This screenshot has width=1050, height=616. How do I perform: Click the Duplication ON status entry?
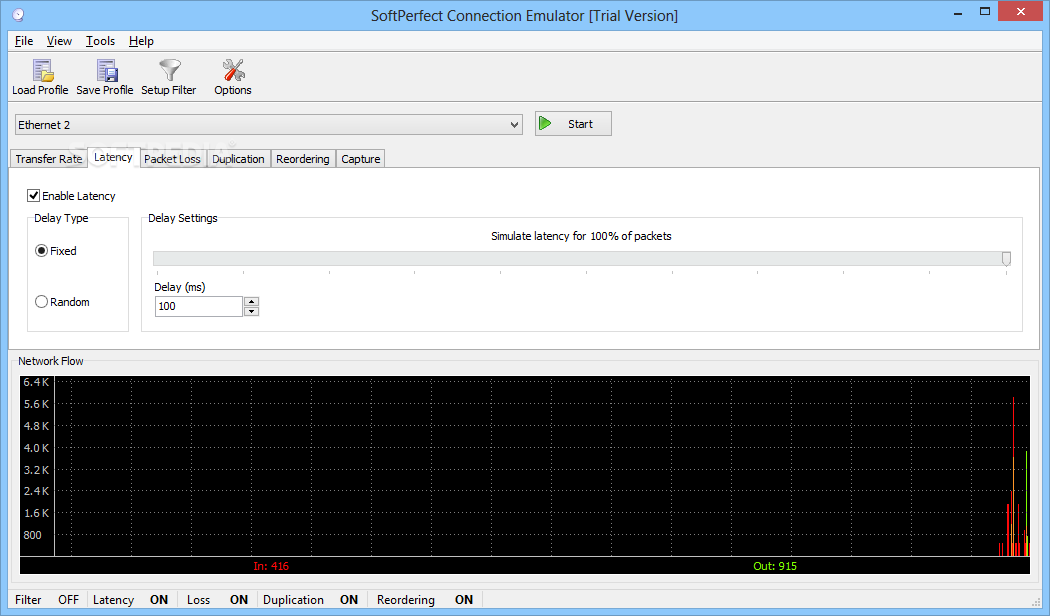coord(311,600)
